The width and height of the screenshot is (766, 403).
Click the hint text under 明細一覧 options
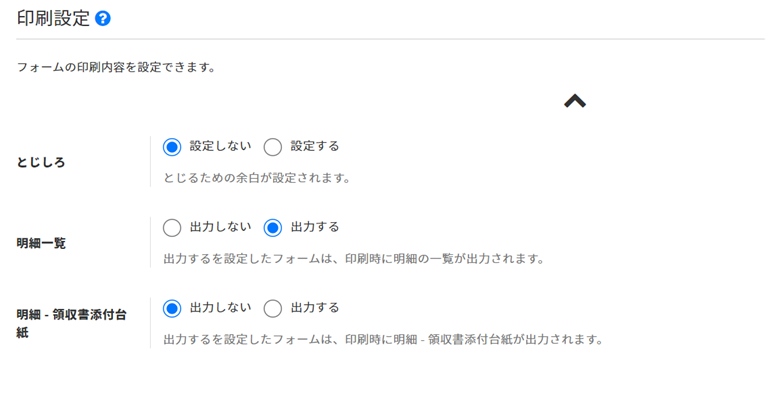(353, 259)
